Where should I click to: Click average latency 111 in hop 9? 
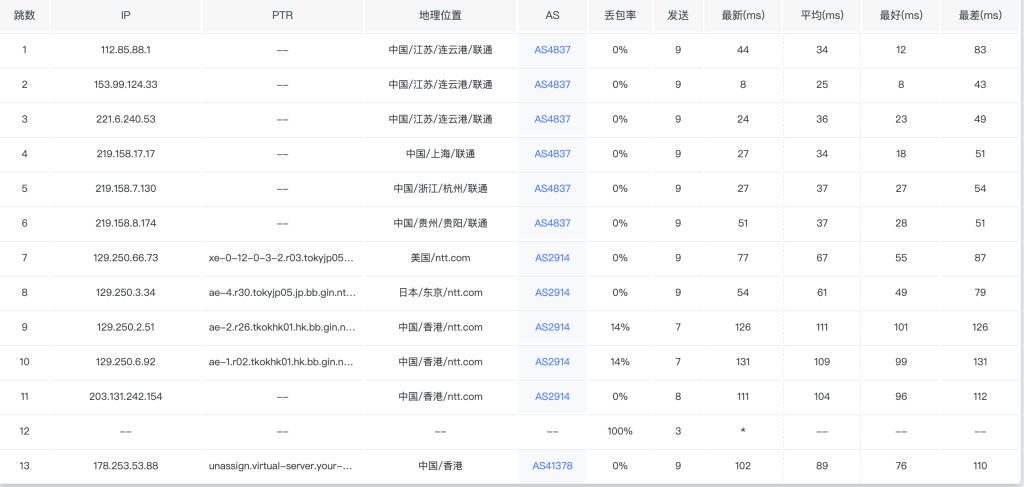click(822, 327)
